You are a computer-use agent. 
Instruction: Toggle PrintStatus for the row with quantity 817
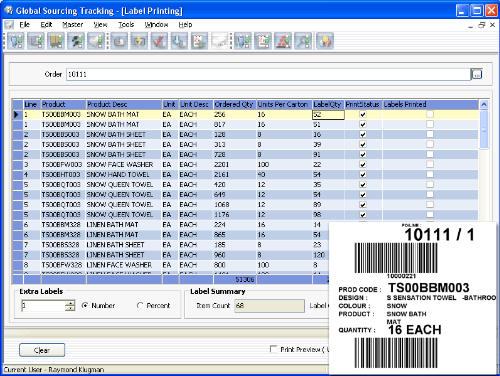pyautogui.click(x=363, y=124)
